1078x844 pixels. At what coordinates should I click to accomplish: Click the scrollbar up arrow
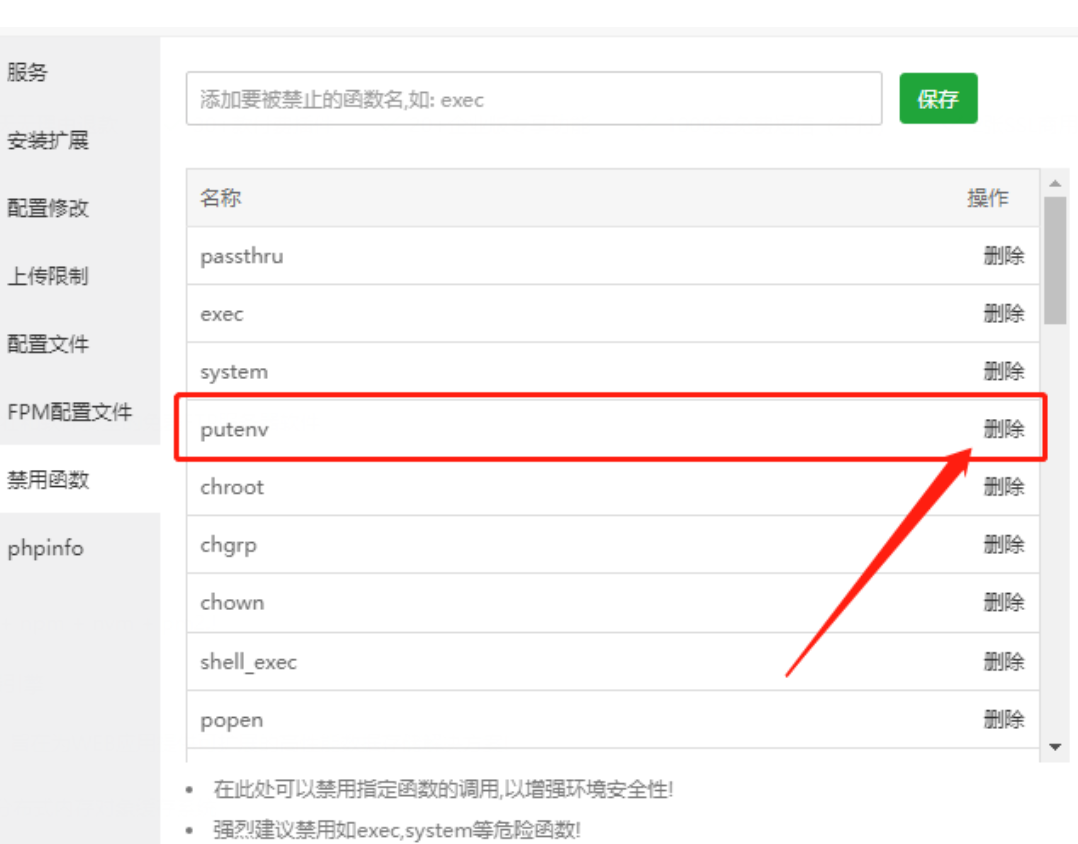[x=1054, y=184]
